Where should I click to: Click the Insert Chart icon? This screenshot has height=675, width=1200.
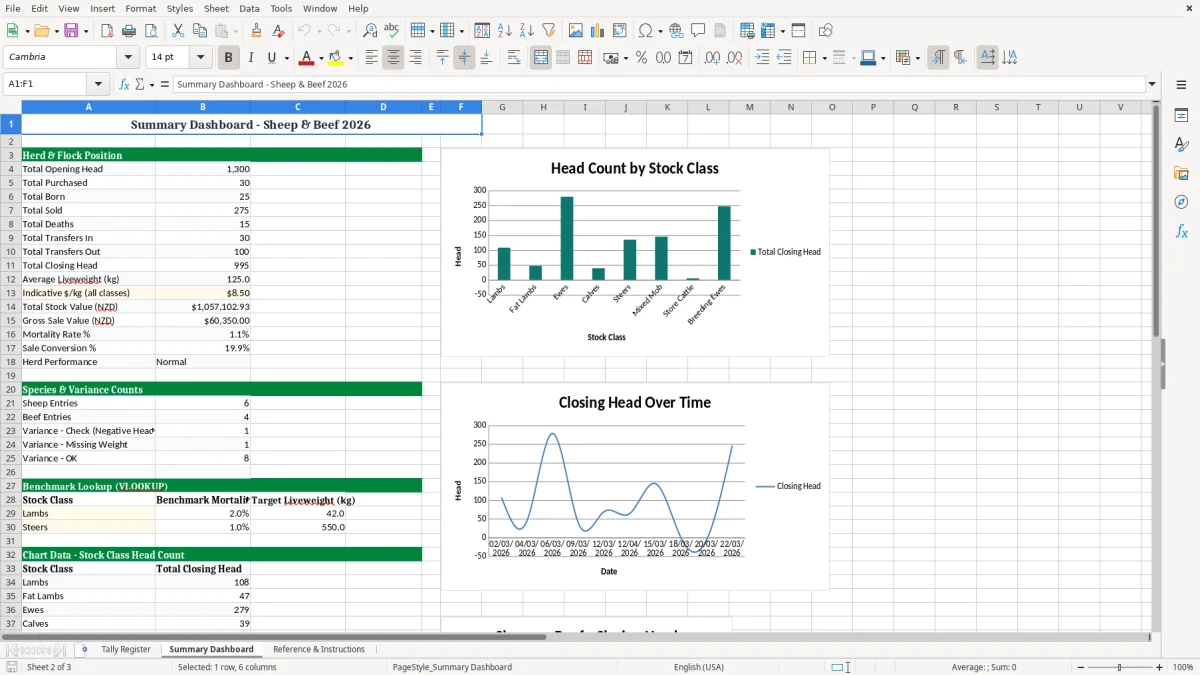point(598,31)
